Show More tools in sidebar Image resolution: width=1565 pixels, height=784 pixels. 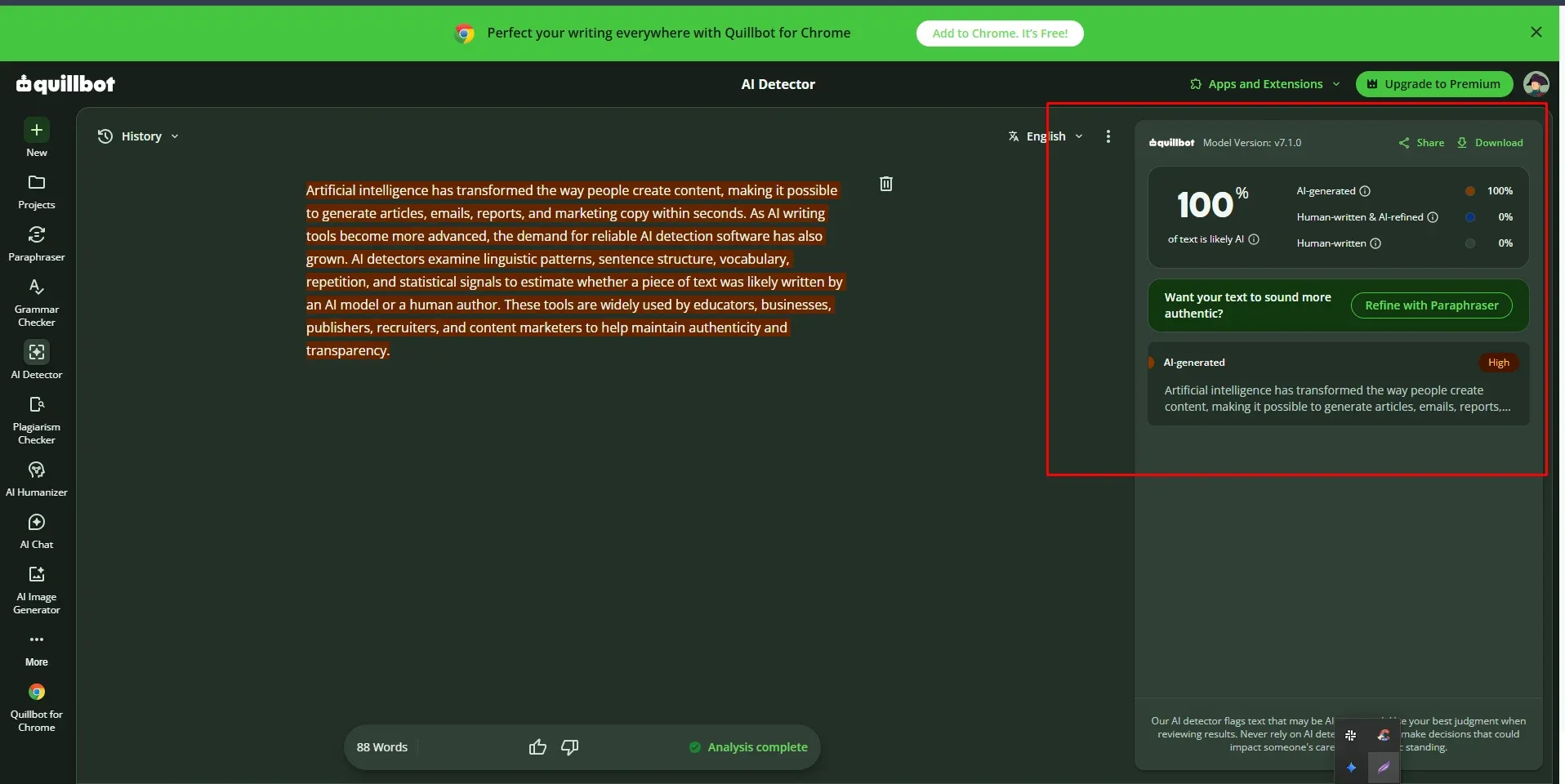[x=37, y=650]
